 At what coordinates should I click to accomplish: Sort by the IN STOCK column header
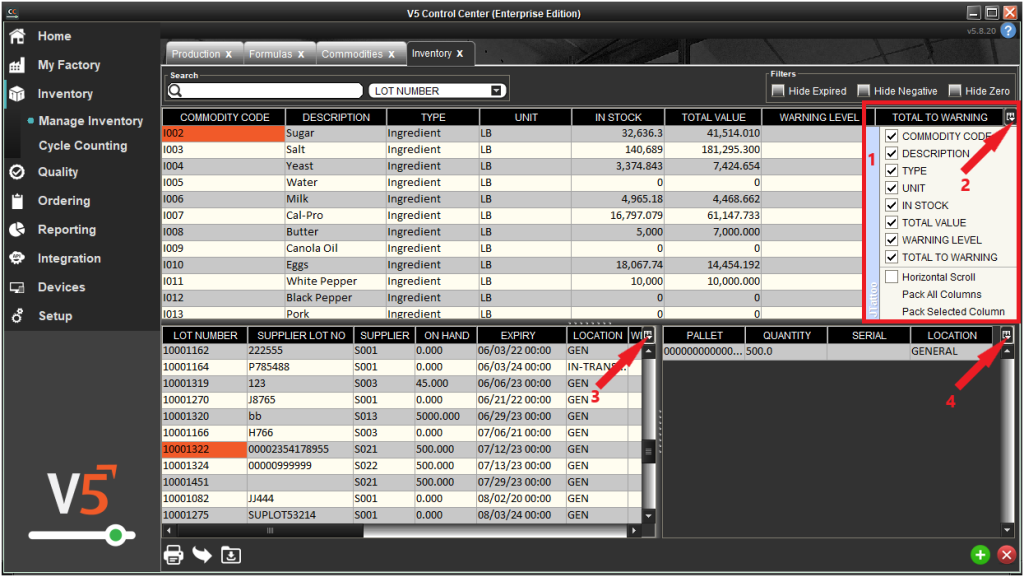point(618,117)
